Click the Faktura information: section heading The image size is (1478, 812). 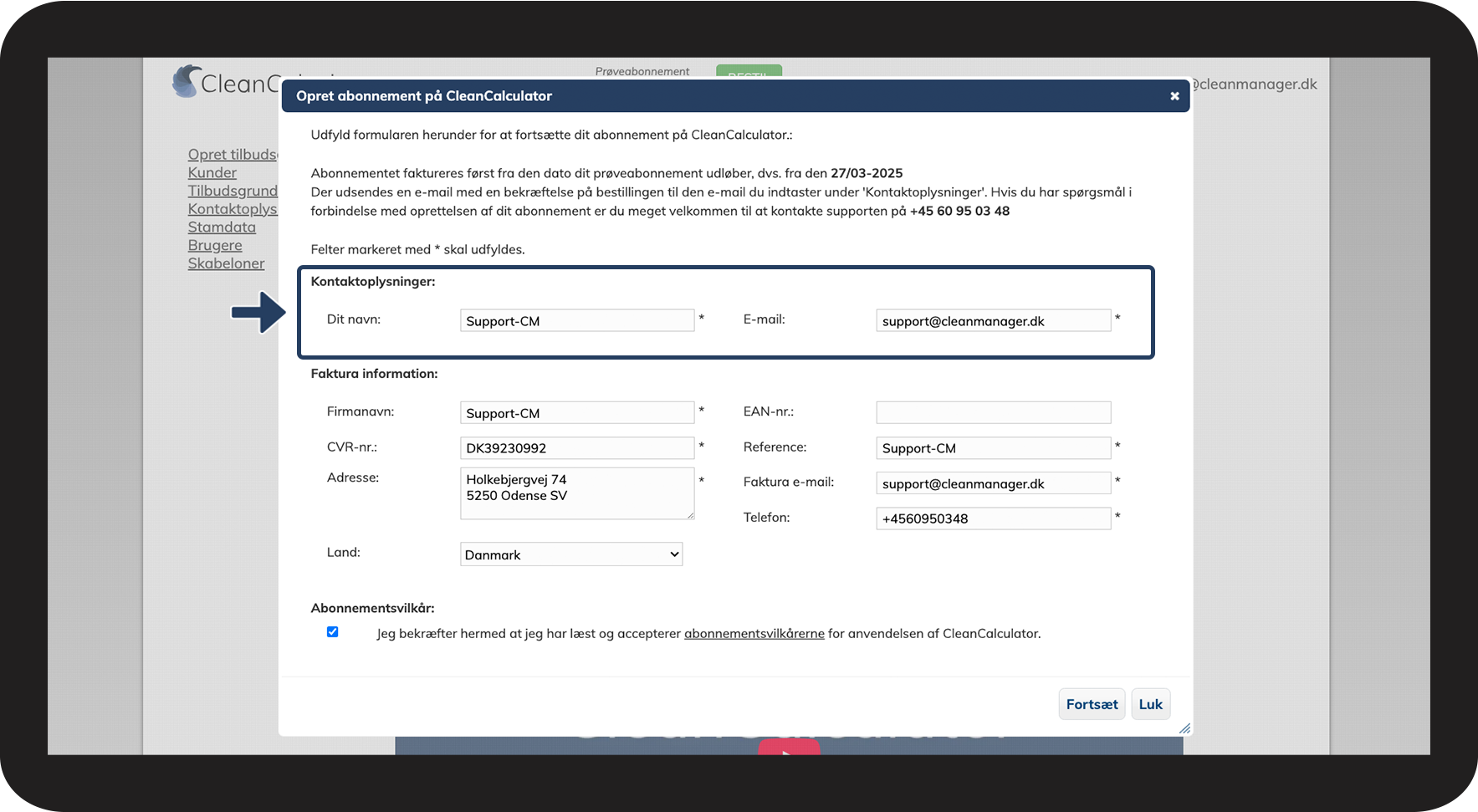[374, 374]
